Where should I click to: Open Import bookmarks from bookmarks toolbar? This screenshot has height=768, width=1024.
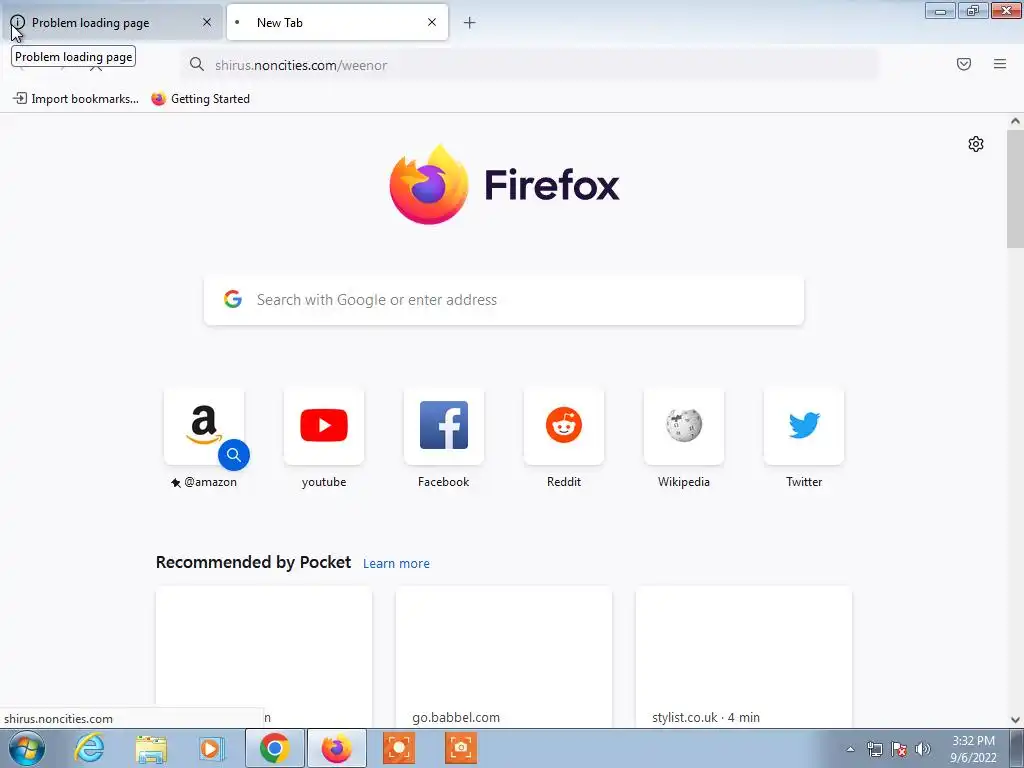click(x=76, y=99)
